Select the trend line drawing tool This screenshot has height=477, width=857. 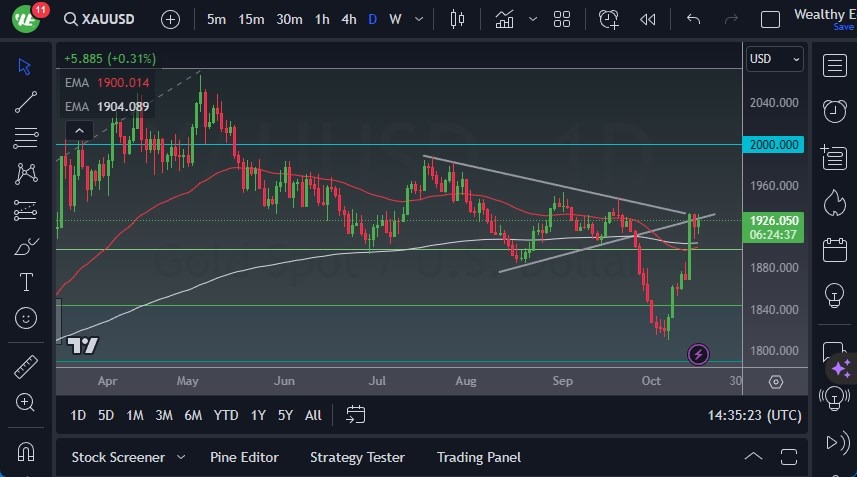point(26,101)
